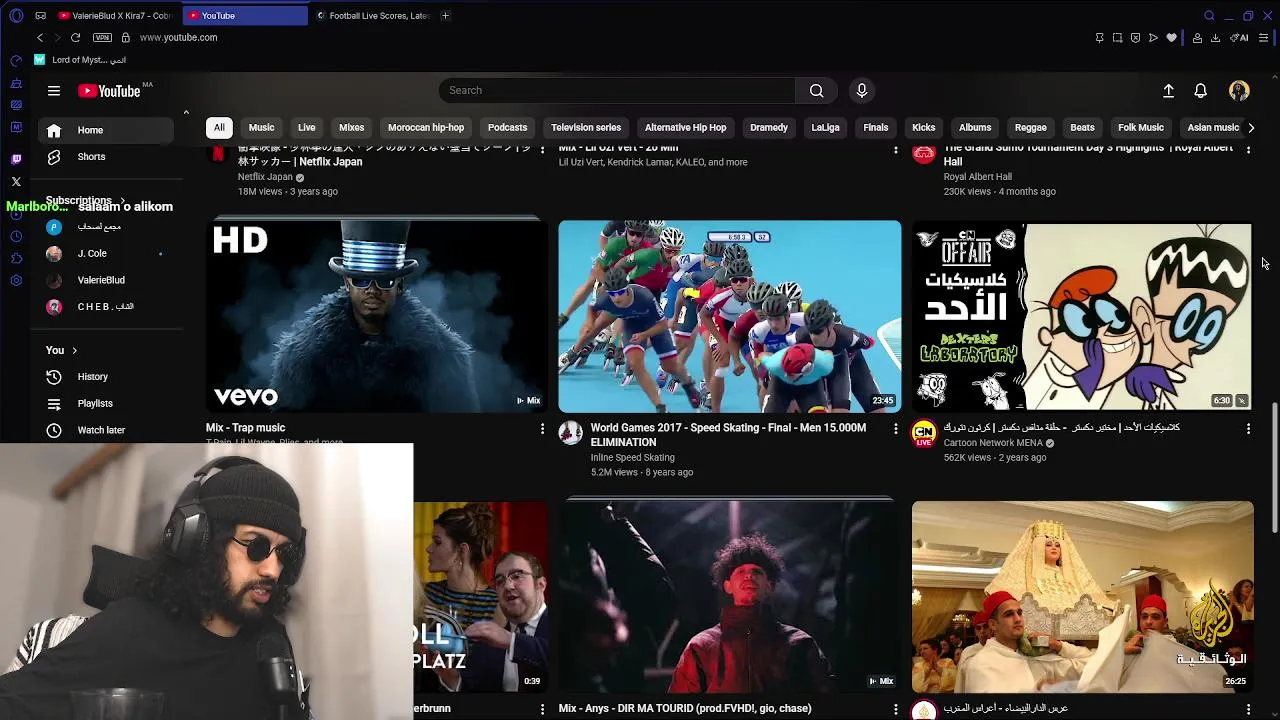The image size is (1280, 720).
Task: Click the pinboard pin icon
Action: click(1099, 38)
